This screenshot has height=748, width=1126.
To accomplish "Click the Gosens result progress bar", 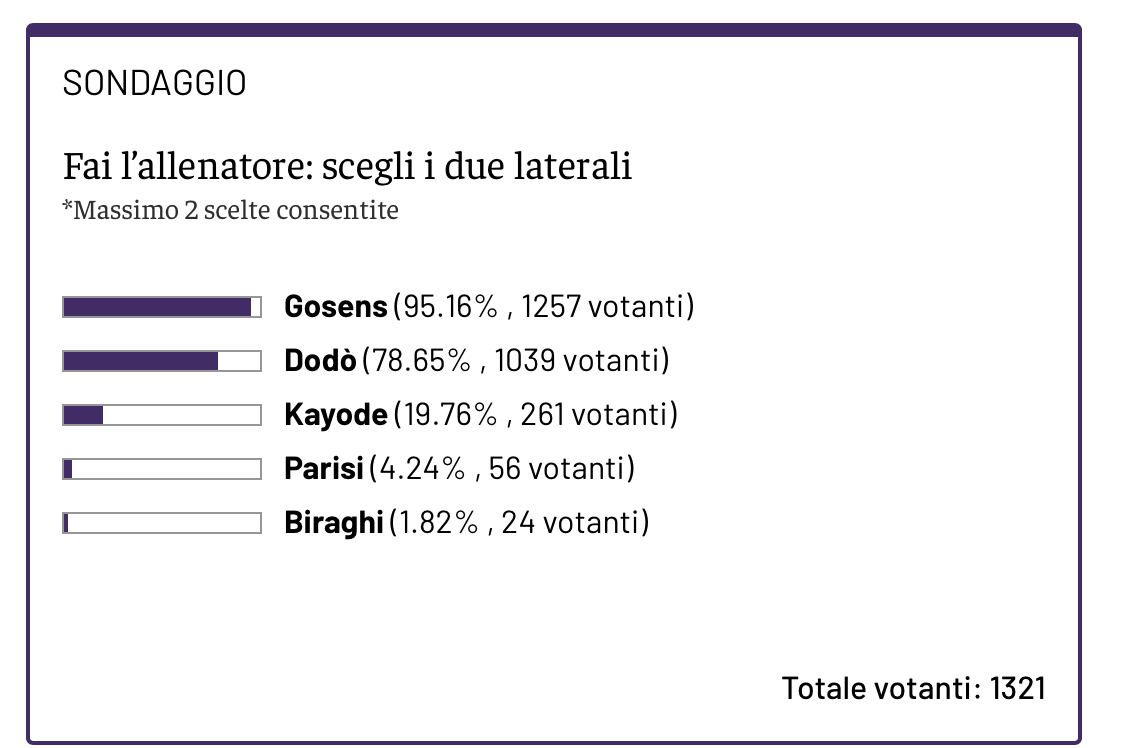I will point(162,307).
